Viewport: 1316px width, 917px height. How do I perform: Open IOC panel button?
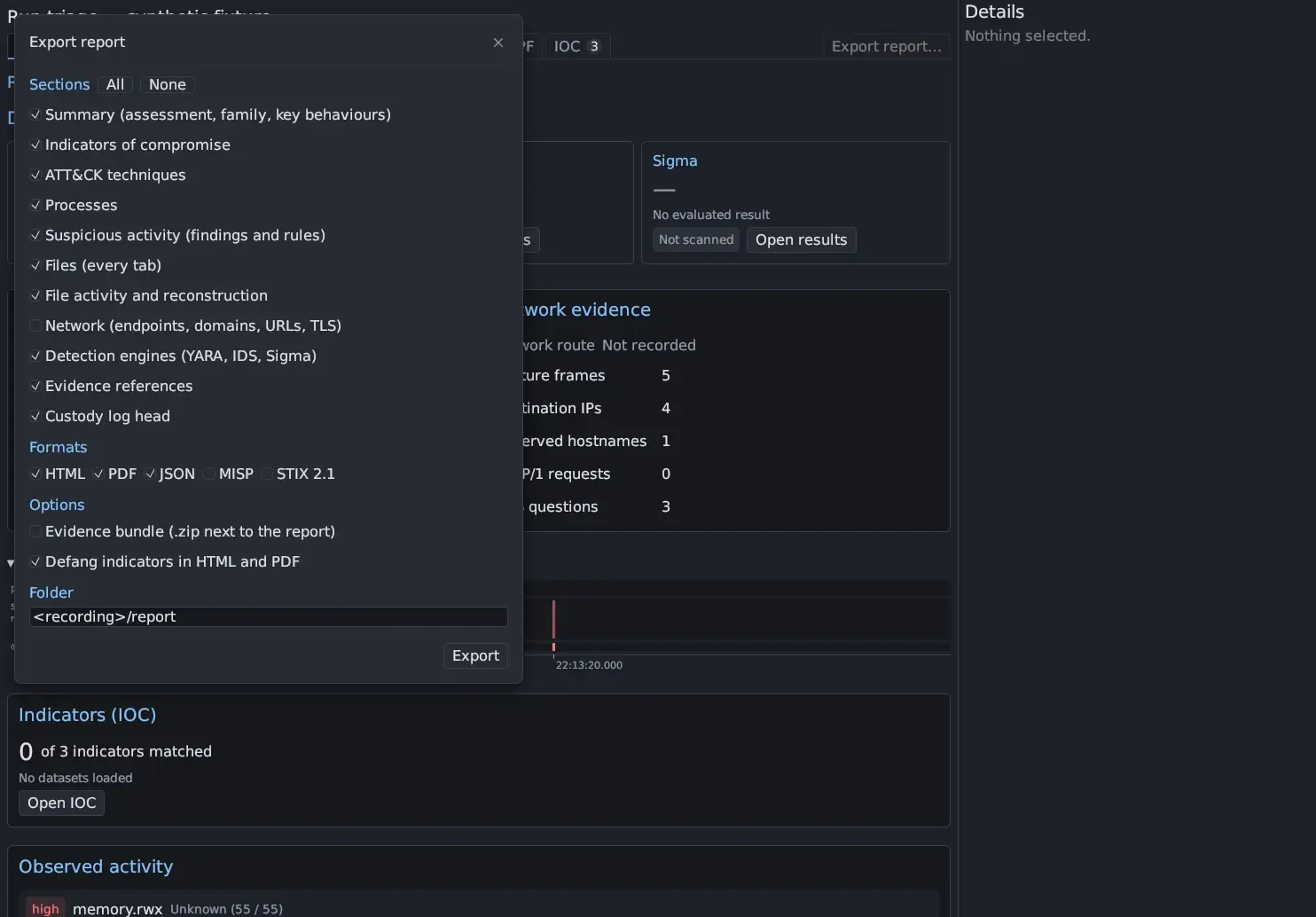pos(61,803)
